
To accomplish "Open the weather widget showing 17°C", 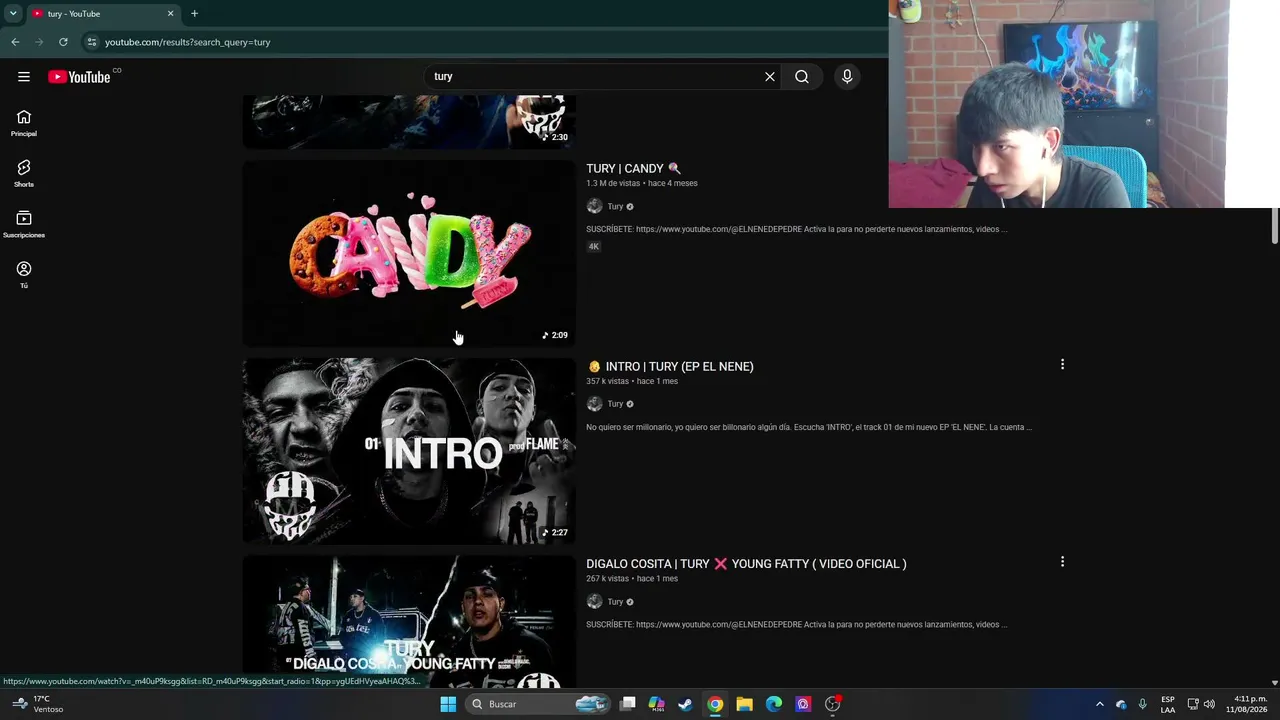I will click(x=38, y=704).
